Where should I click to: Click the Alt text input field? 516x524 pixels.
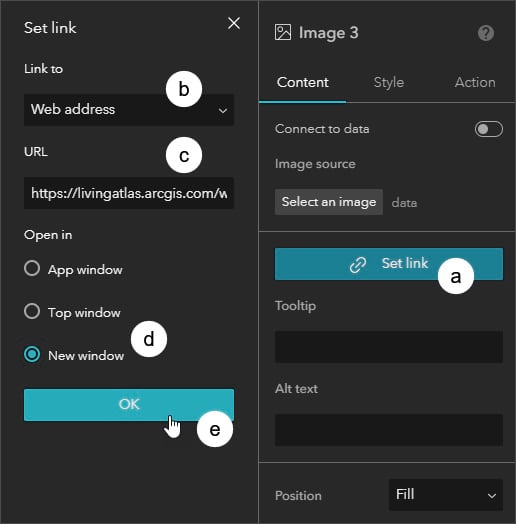389,430
